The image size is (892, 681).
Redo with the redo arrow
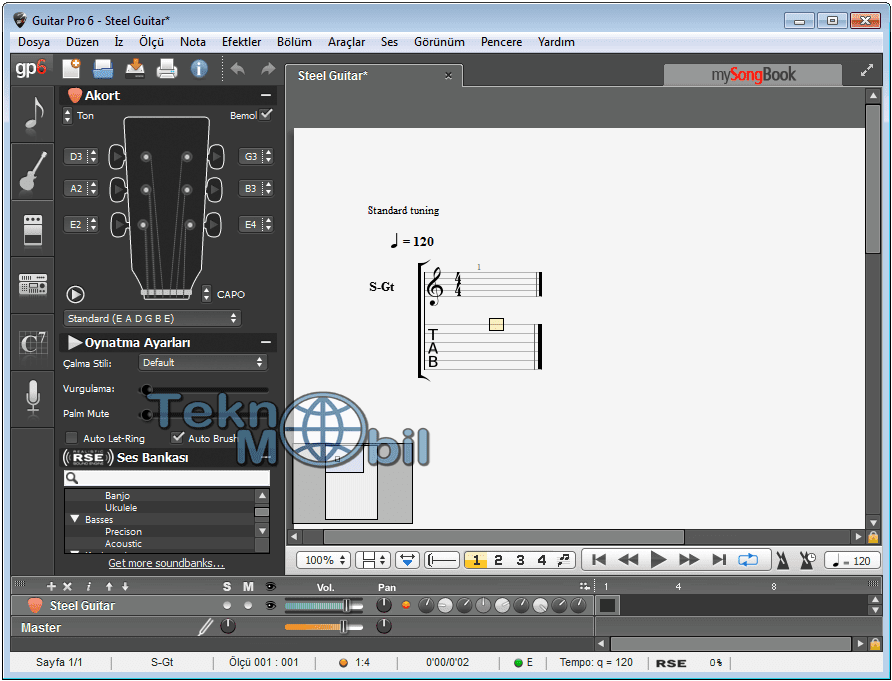pyautogui.click(x=268, y=69)
